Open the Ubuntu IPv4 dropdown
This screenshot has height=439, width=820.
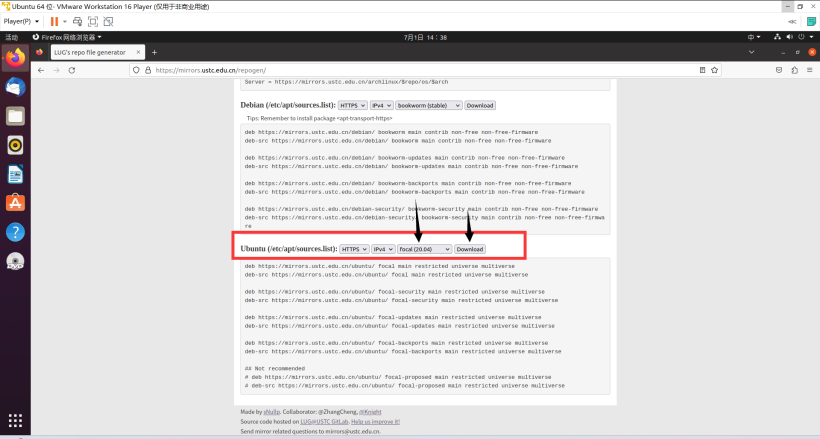click(383, 249)
